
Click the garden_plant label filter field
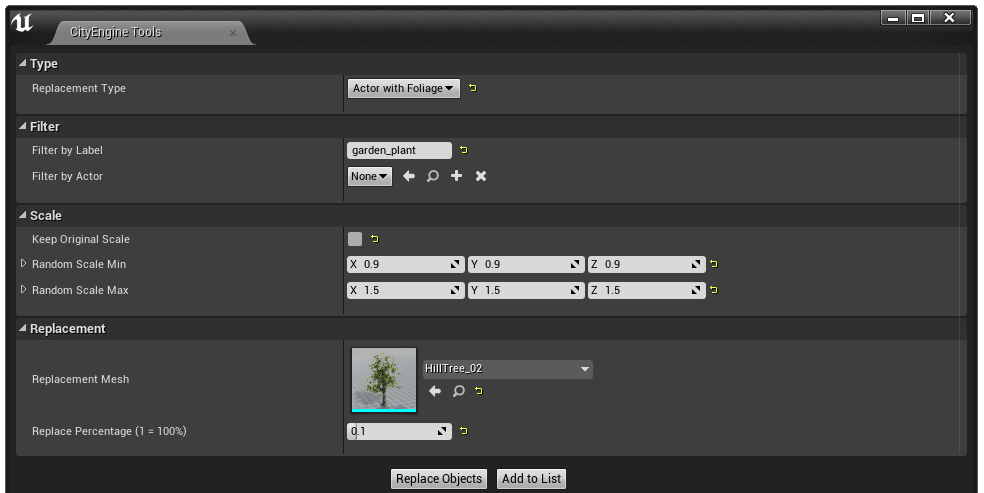[399, 151]
